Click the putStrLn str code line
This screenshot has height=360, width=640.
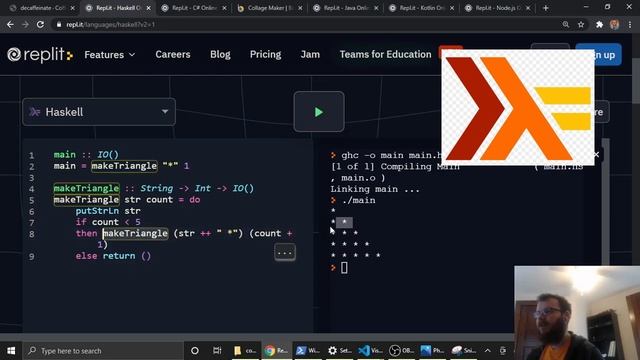[x=108, y=211]
